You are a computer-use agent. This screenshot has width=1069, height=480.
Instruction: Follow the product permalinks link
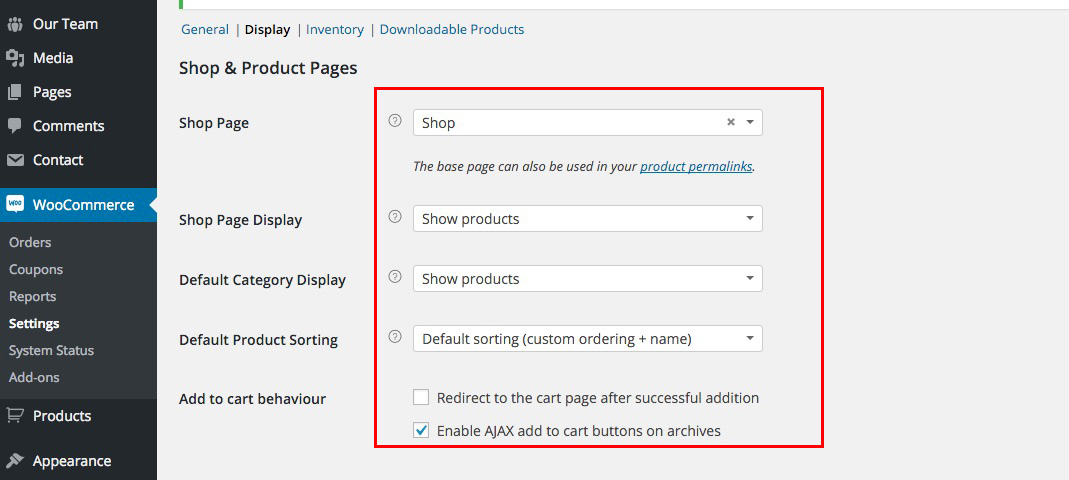[696, 167]
